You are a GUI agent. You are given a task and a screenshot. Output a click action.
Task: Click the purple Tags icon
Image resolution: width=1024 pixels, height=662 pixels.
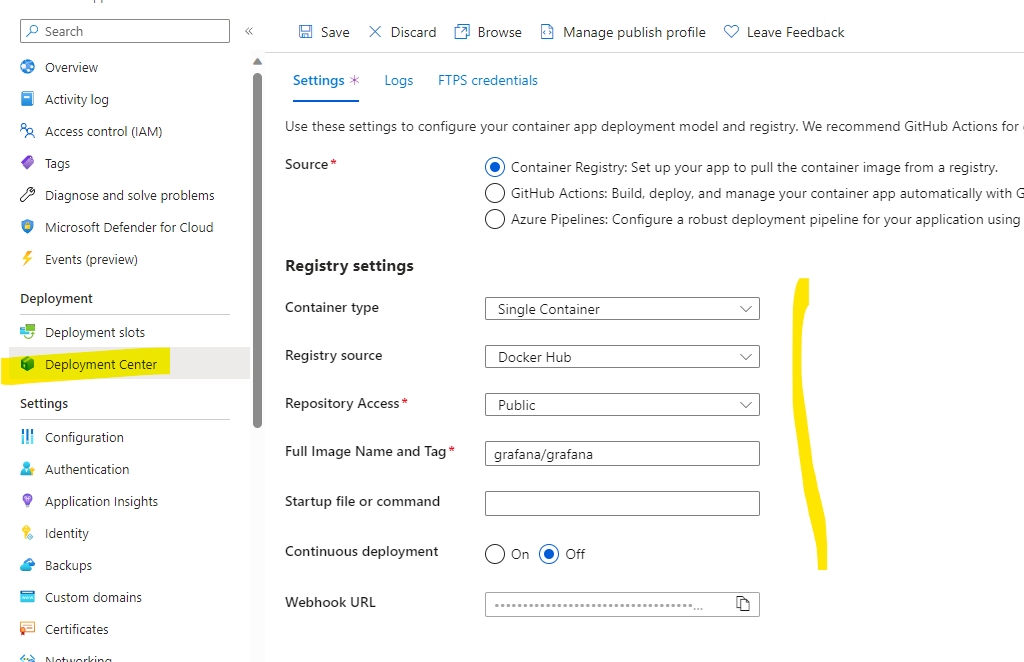[x=27, y=163]
